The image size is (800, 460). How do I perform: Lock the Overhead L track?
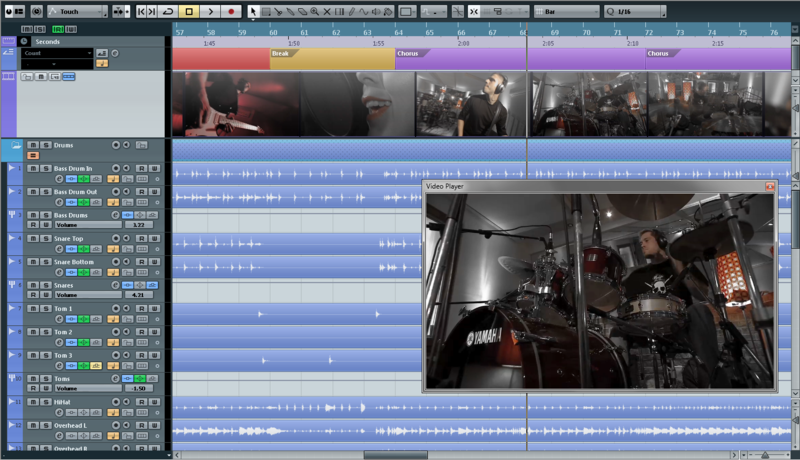[x=127, y=436]
